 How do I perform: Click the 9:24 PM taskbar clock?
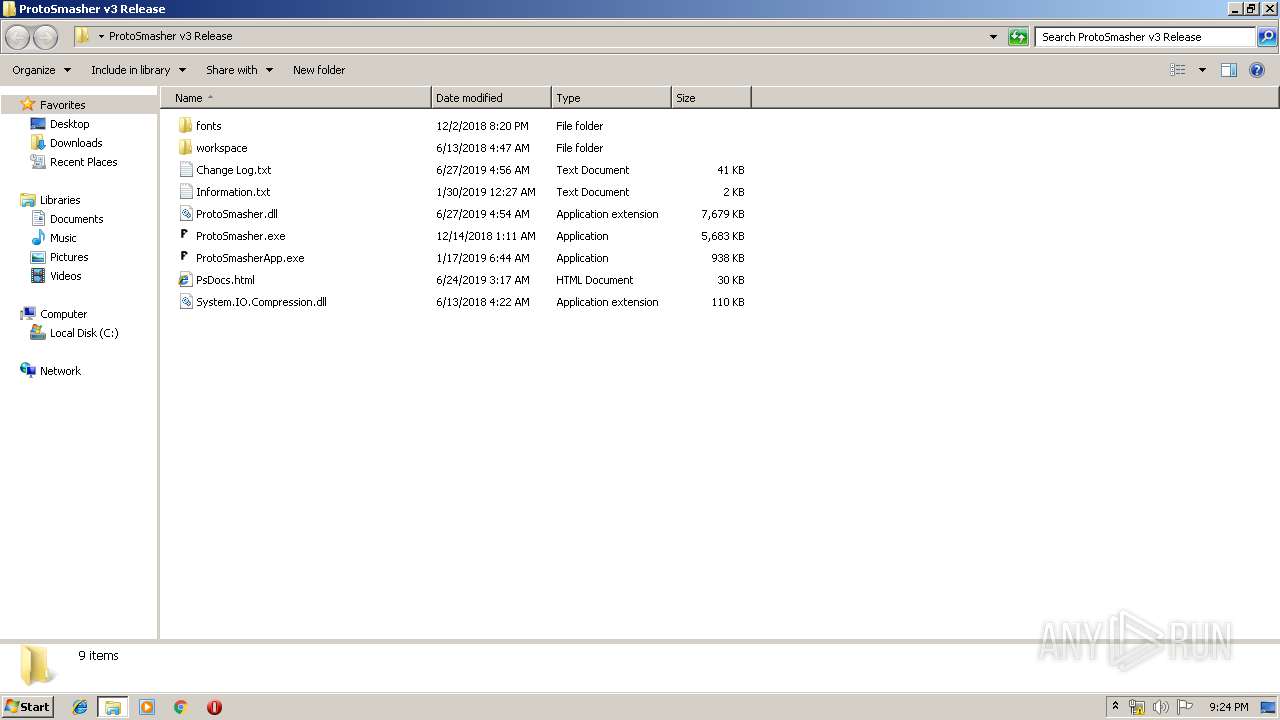pyautogui.click(x=1228, y=707)
